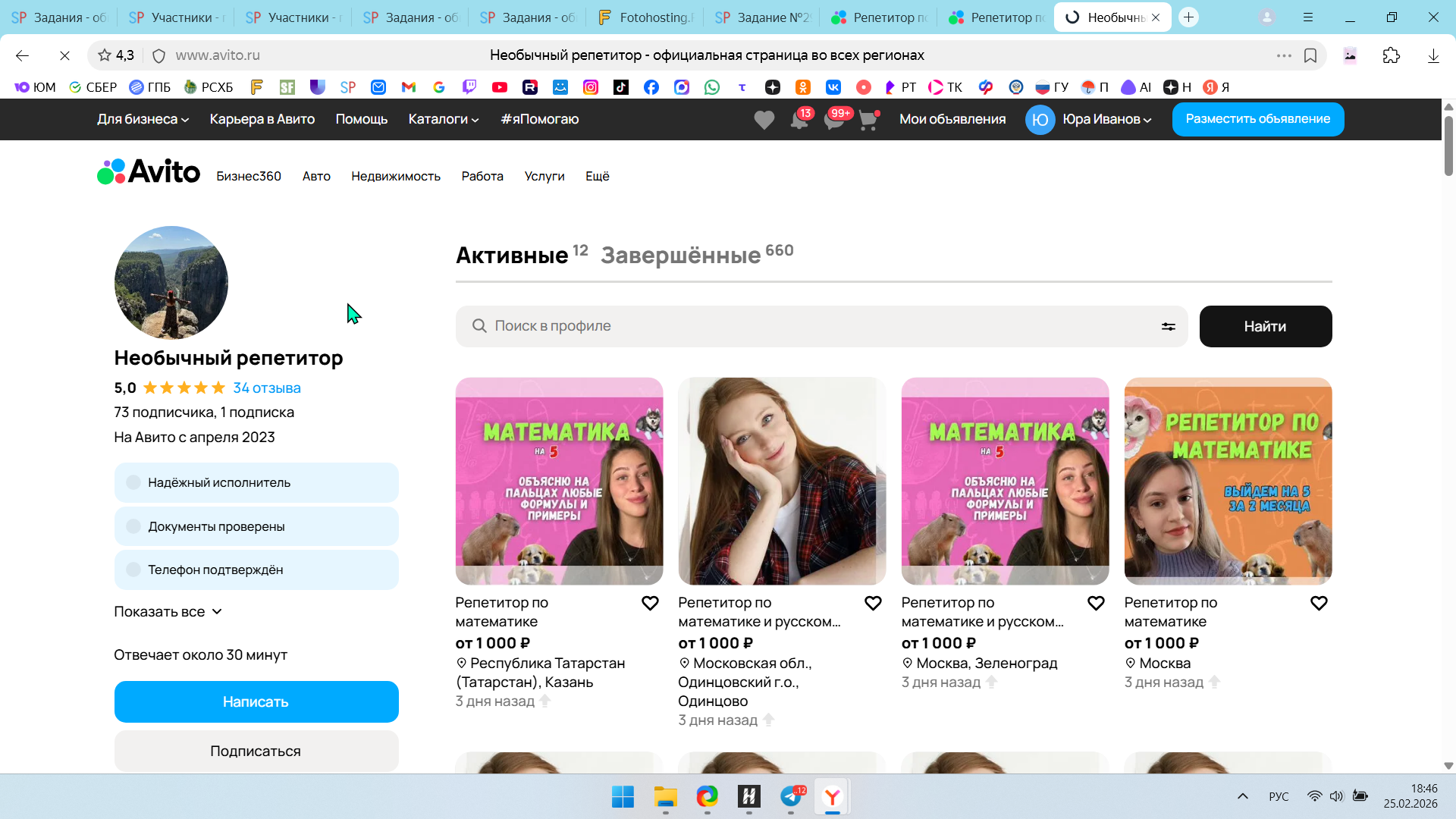
Task: Expand 'Для бизнеса' dropdown menu
Action: [143, 119]
